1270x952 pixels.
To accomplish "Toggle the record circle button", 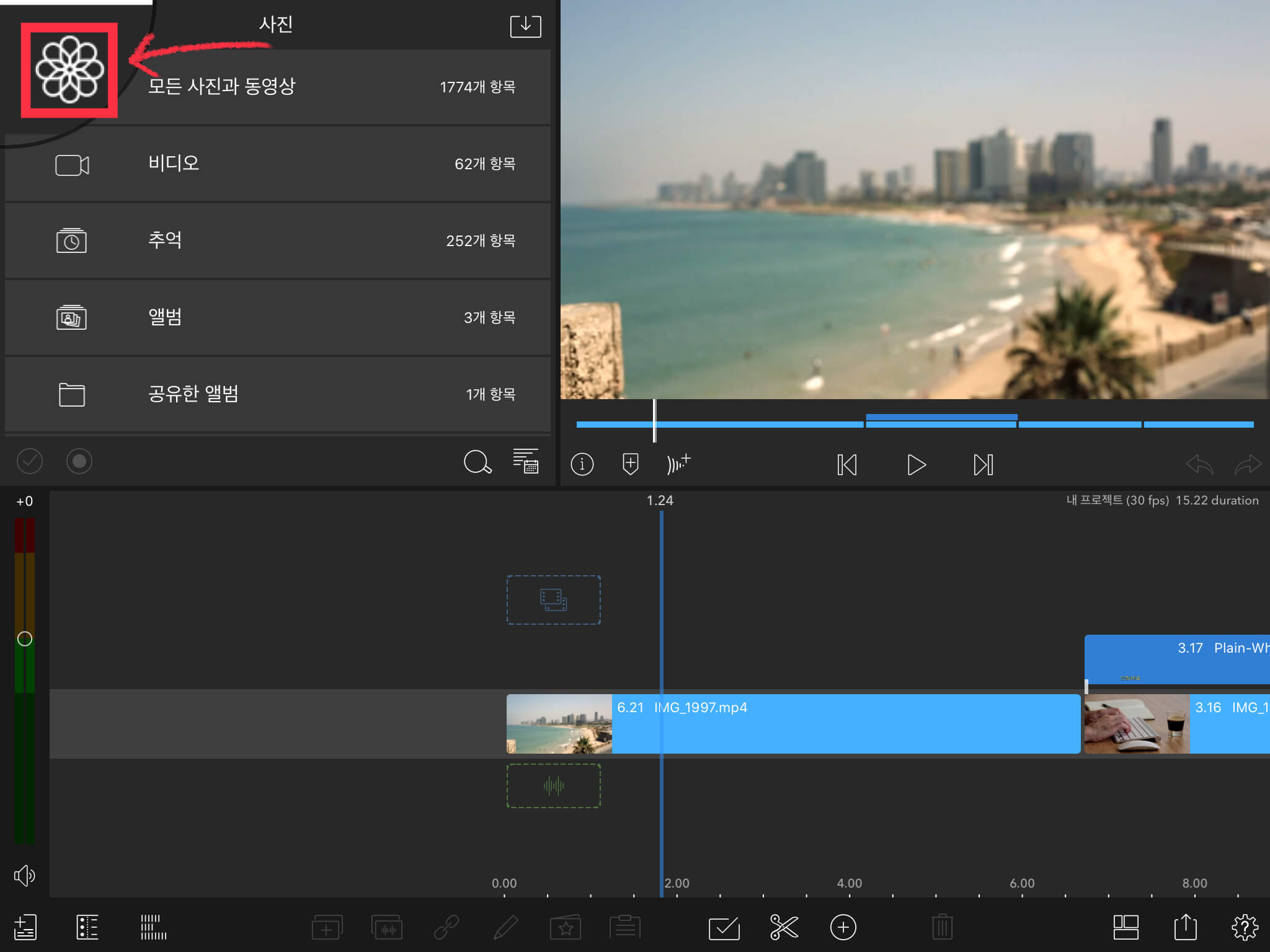I will [x=79, y=461].
